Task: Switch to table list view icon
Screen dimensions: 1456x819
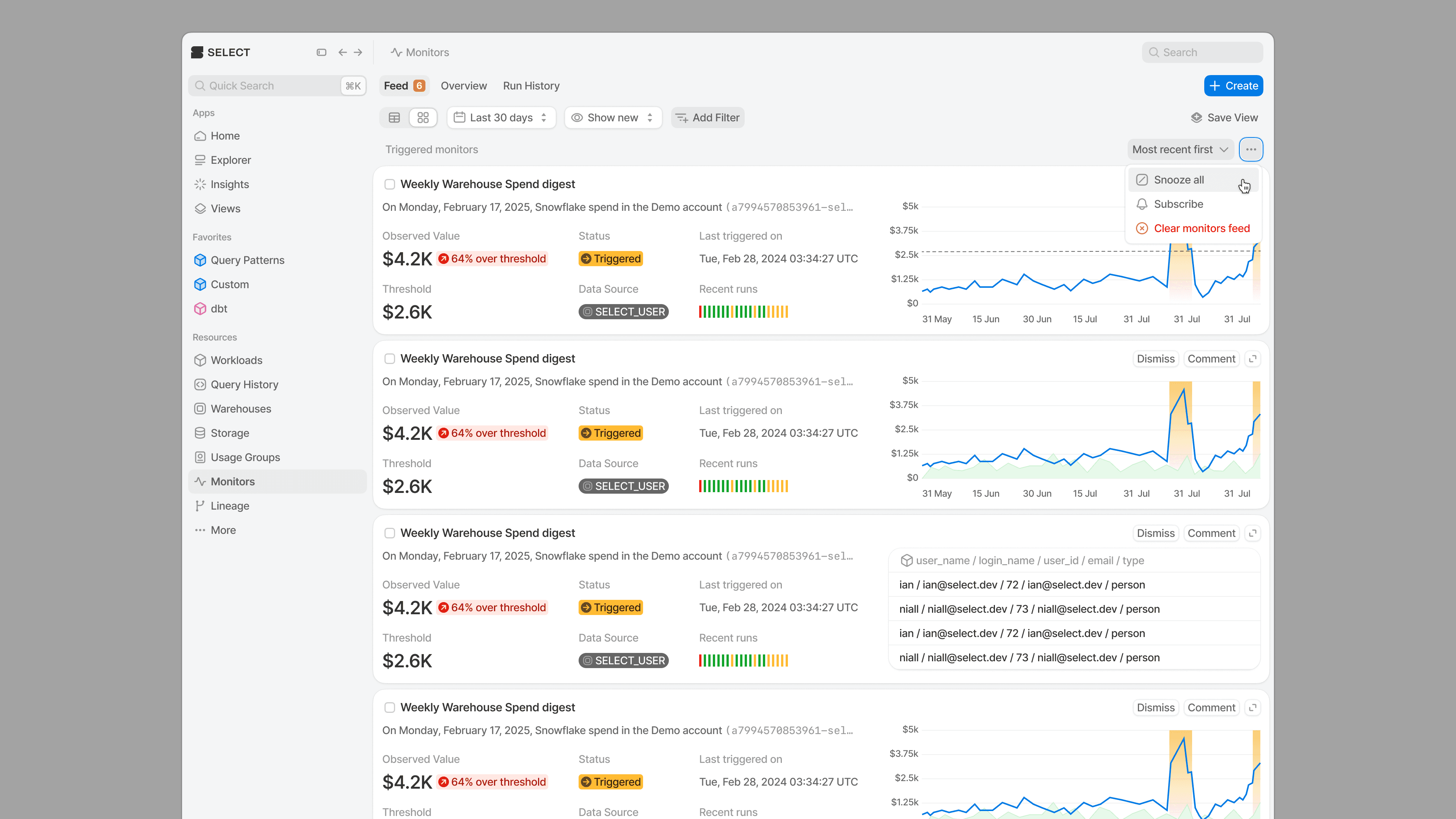Action: tap(394, 118)
